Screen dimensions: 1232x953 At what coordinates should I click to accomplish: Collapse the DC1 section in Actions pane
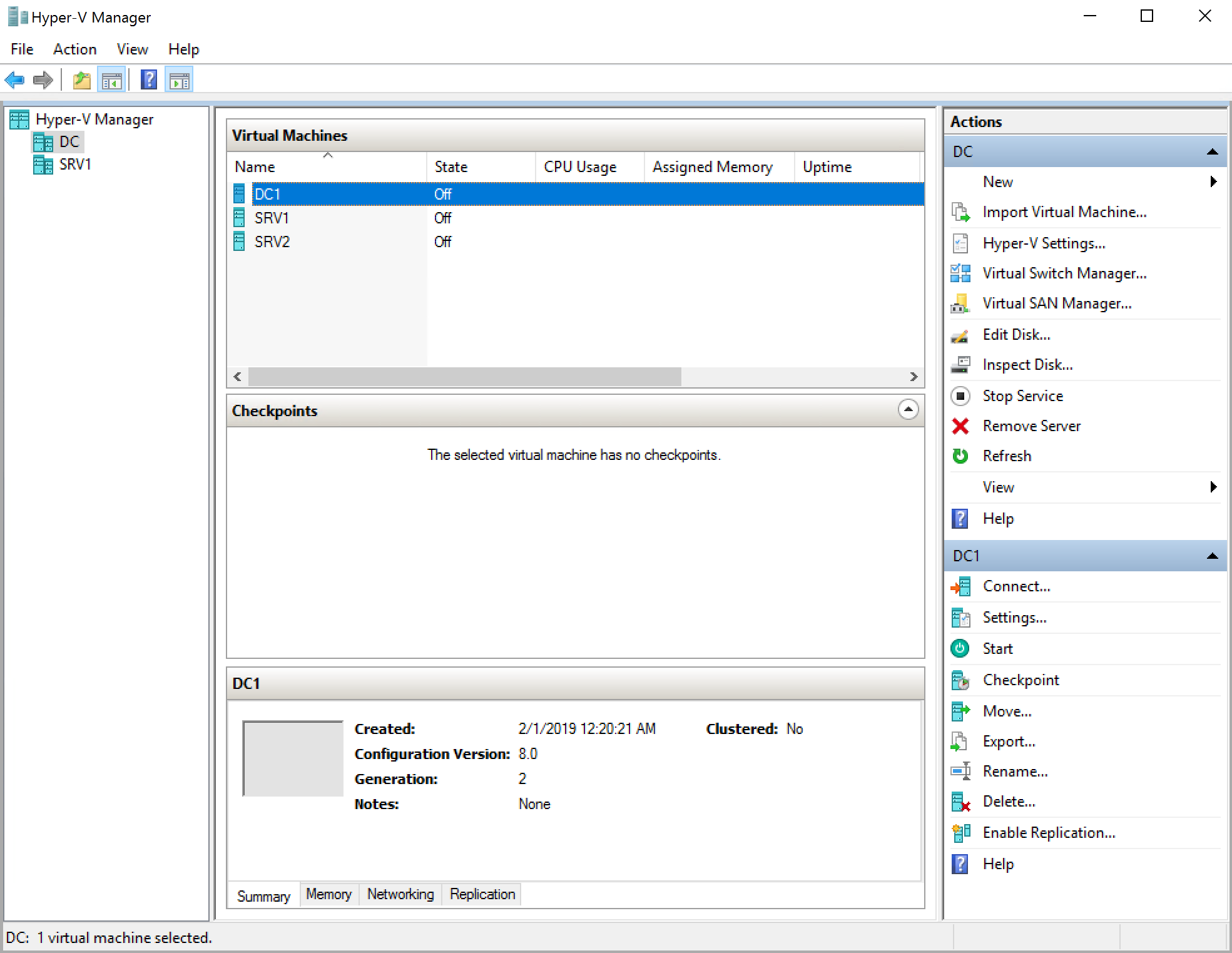1212,556
